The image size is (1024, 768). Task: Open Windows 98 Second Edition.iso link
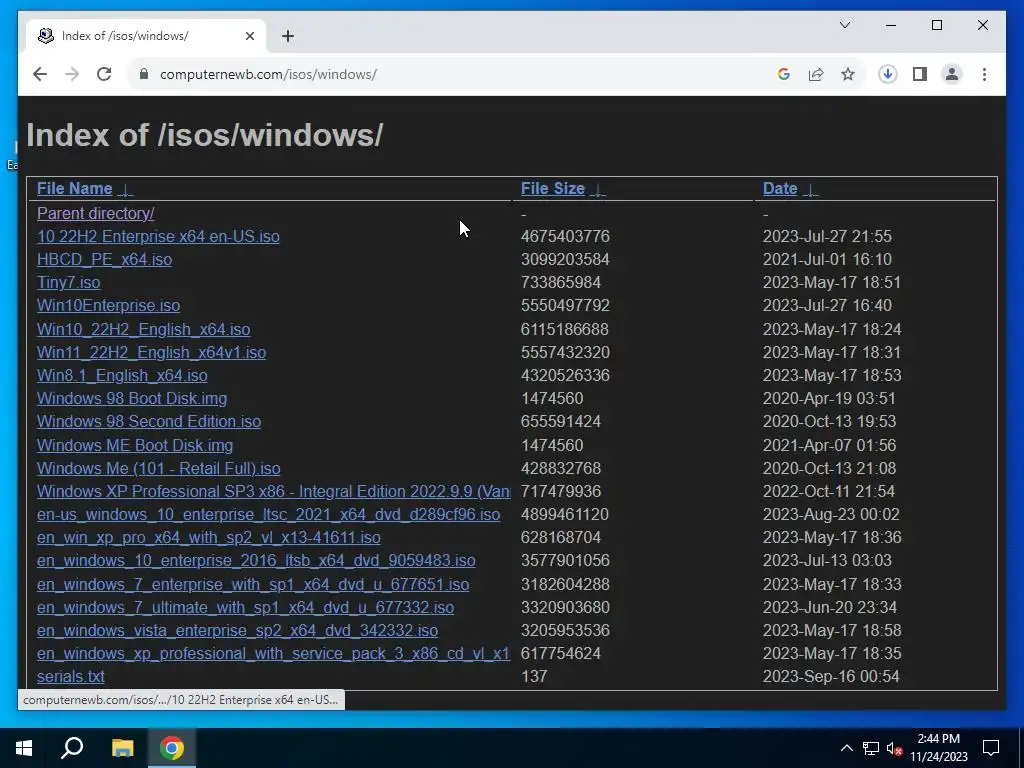pos(149,421)
